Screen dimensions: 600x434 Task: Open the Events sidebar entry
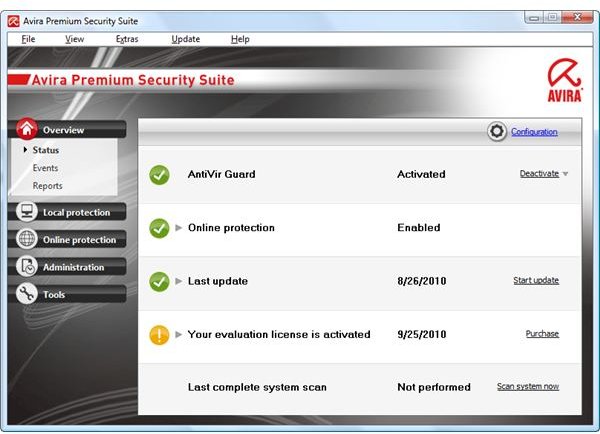[x=46, y=168]
